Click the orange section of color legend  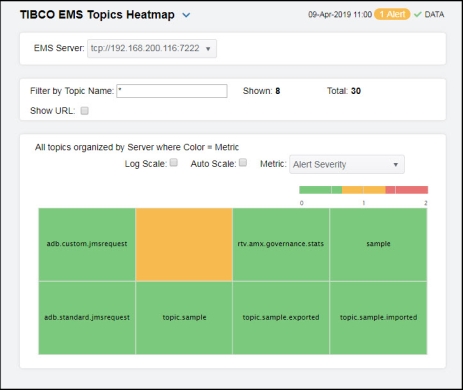pos(364,190)
